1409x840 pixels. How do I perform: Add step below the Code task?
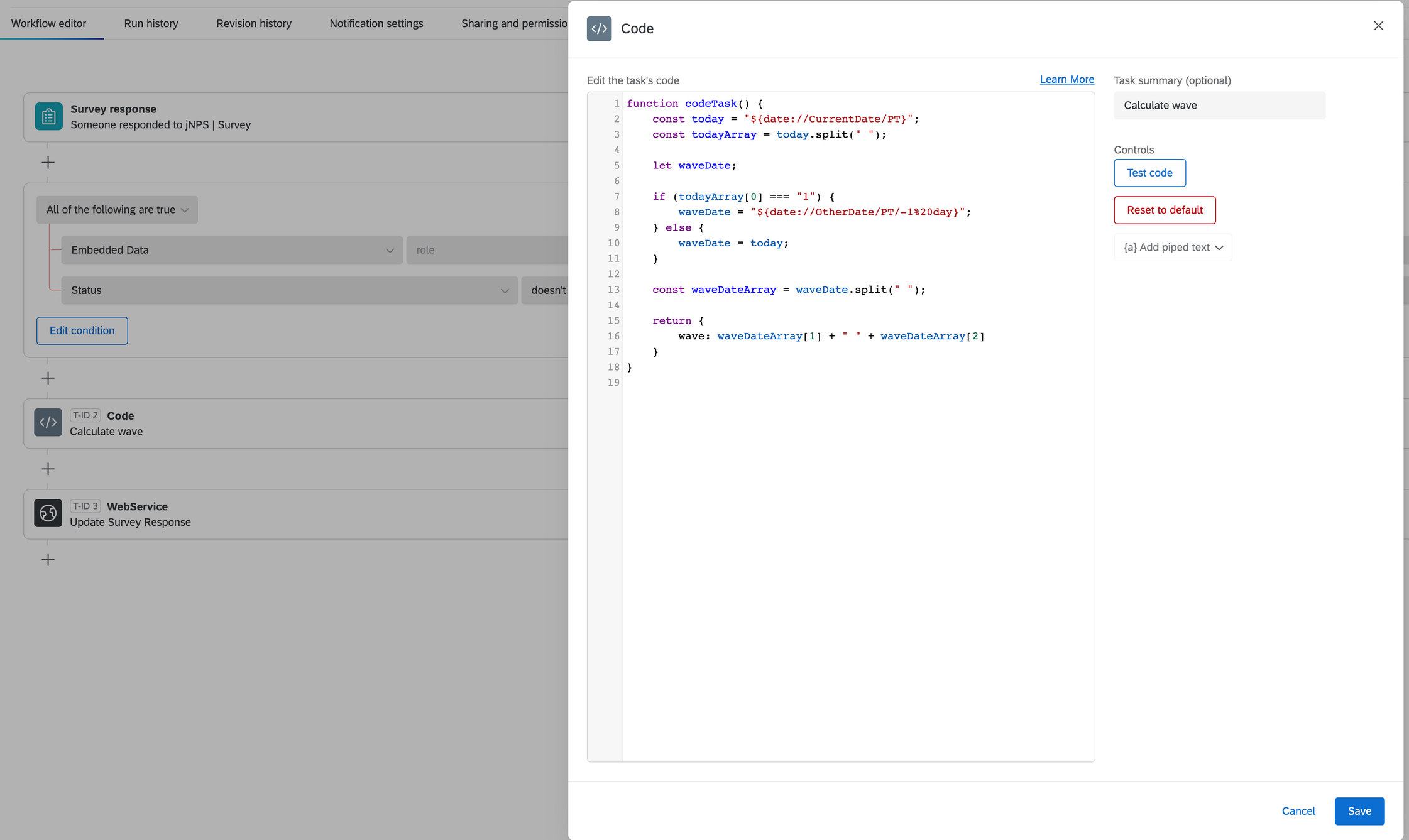[x=48, y=469]
